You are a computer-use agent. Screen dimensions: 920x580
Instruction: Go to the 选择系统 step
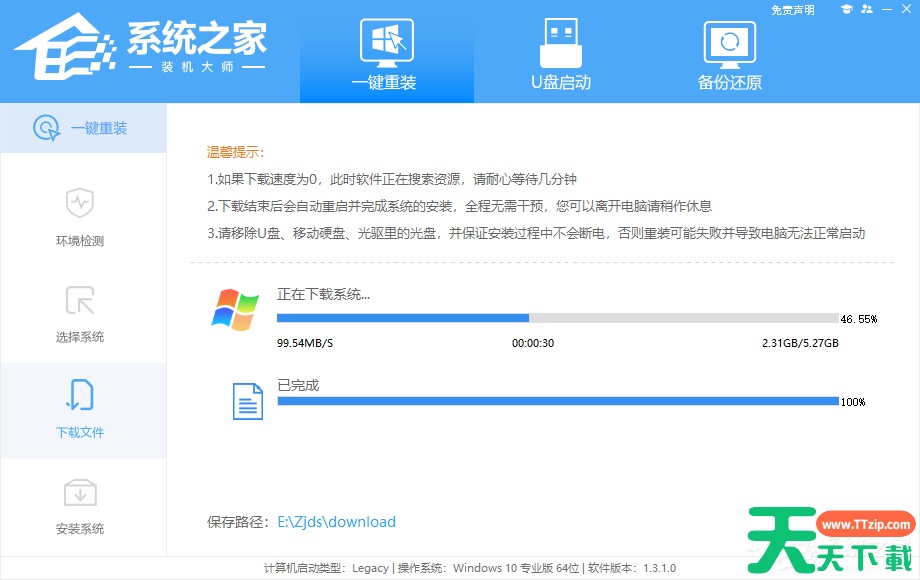[x=80, y=337]
